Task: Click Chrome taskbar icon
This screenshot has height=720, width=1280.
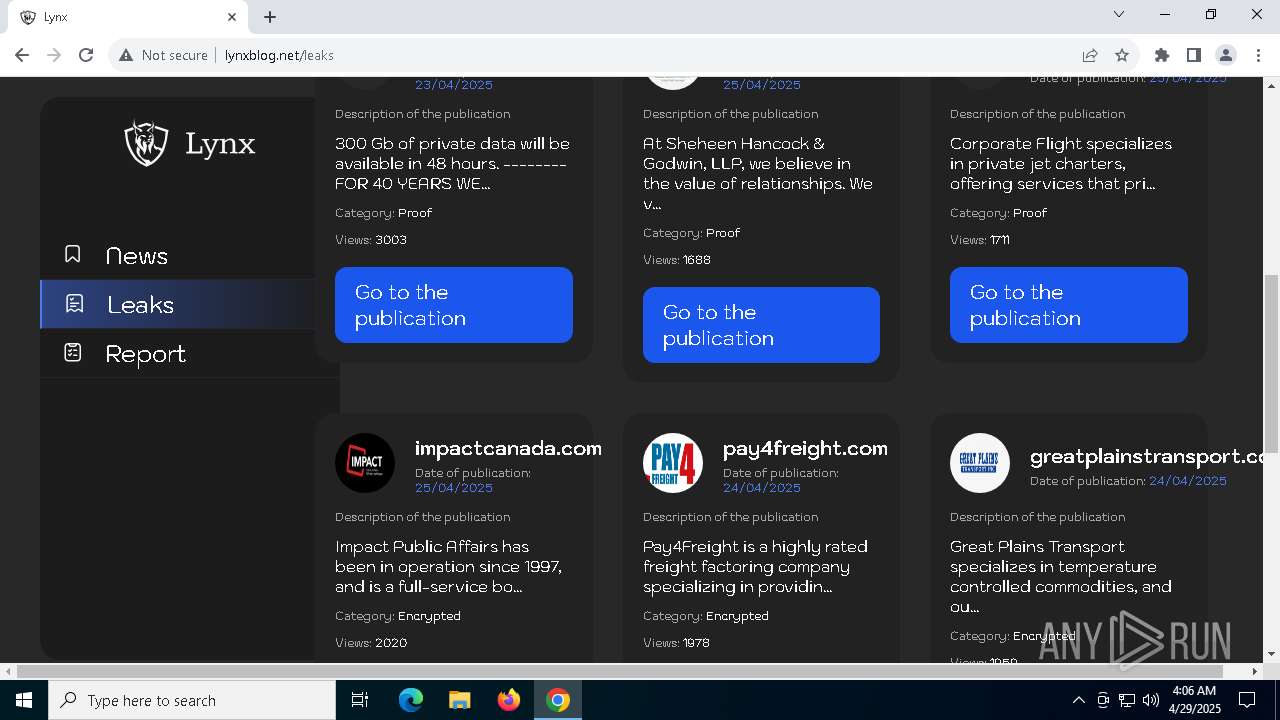Action: (558, 700)
